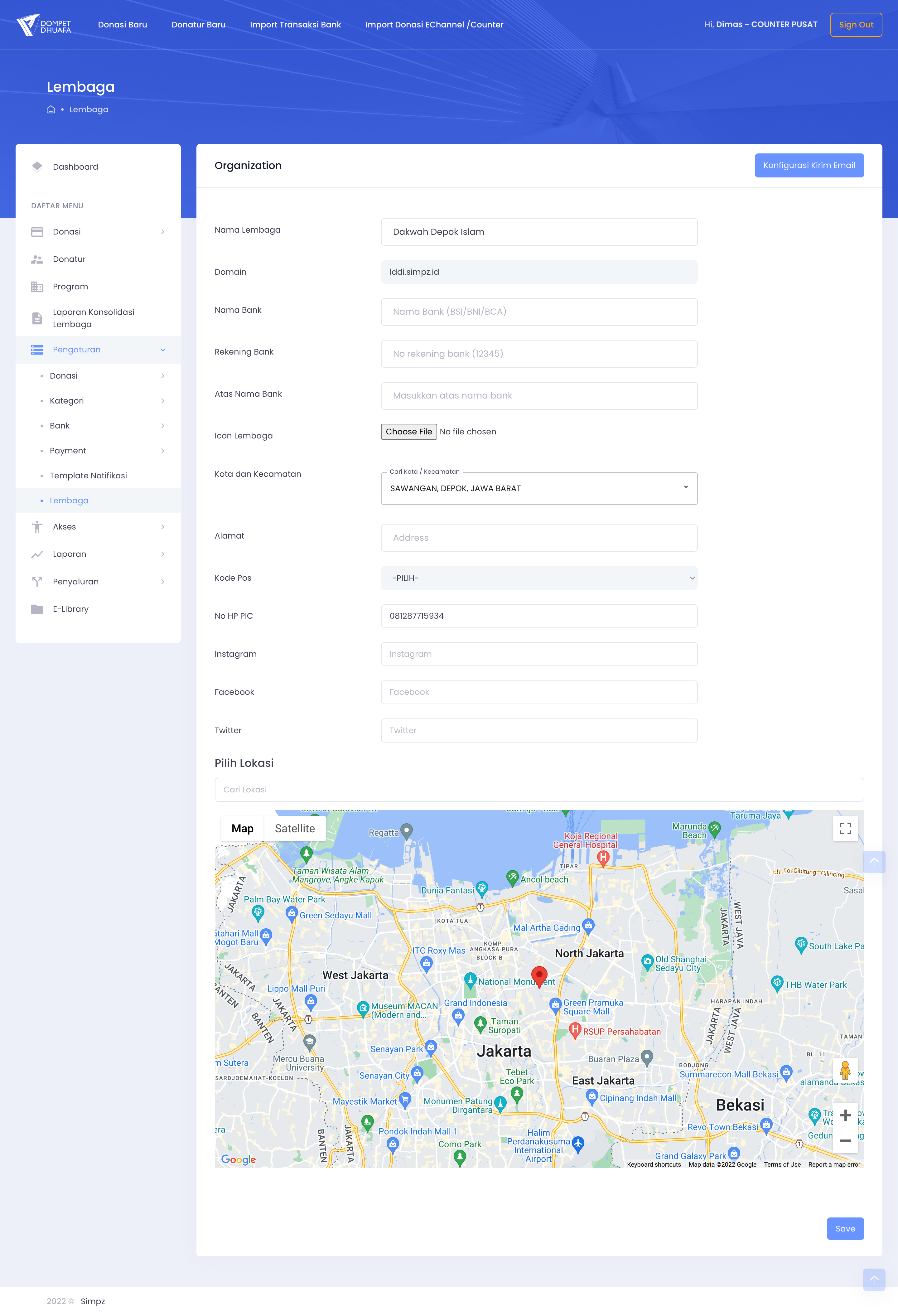Zoom in the map with plus

845,1115
